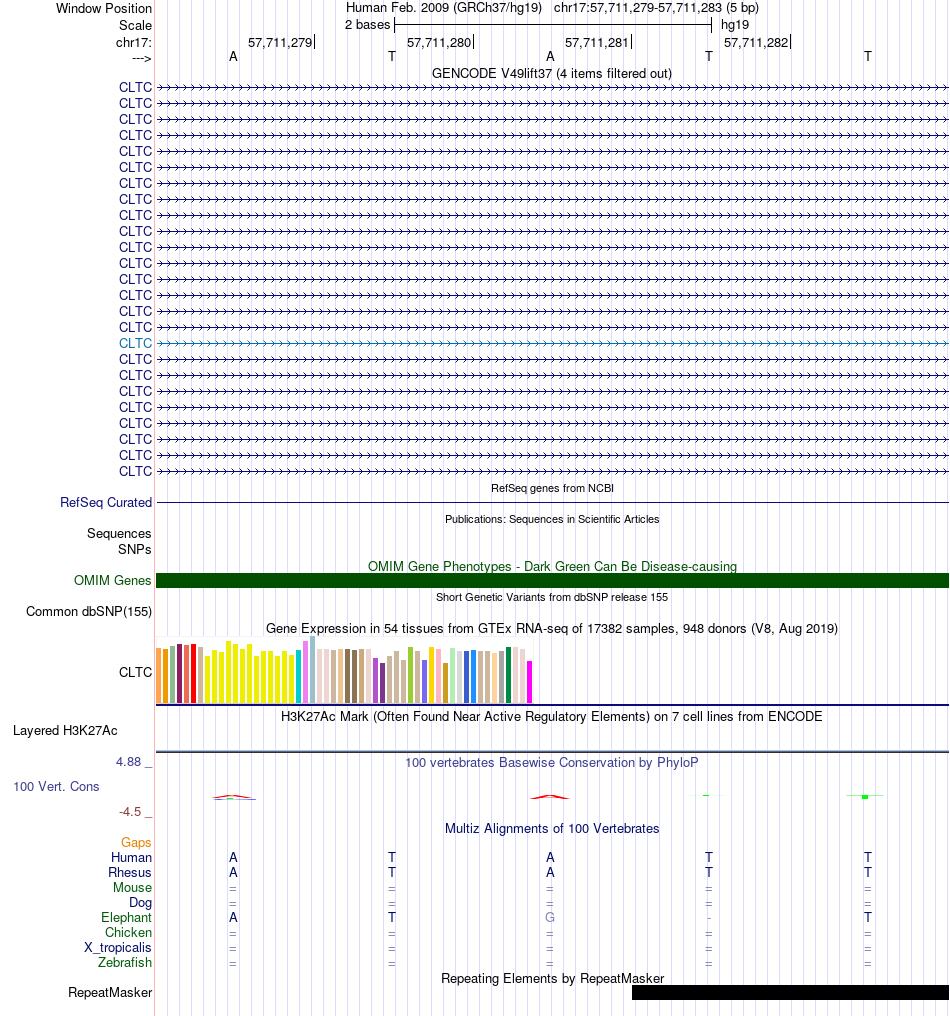950x1016 pixels.
Task: Click the Common dbSNP(155) label
Action: coord(89,612)
